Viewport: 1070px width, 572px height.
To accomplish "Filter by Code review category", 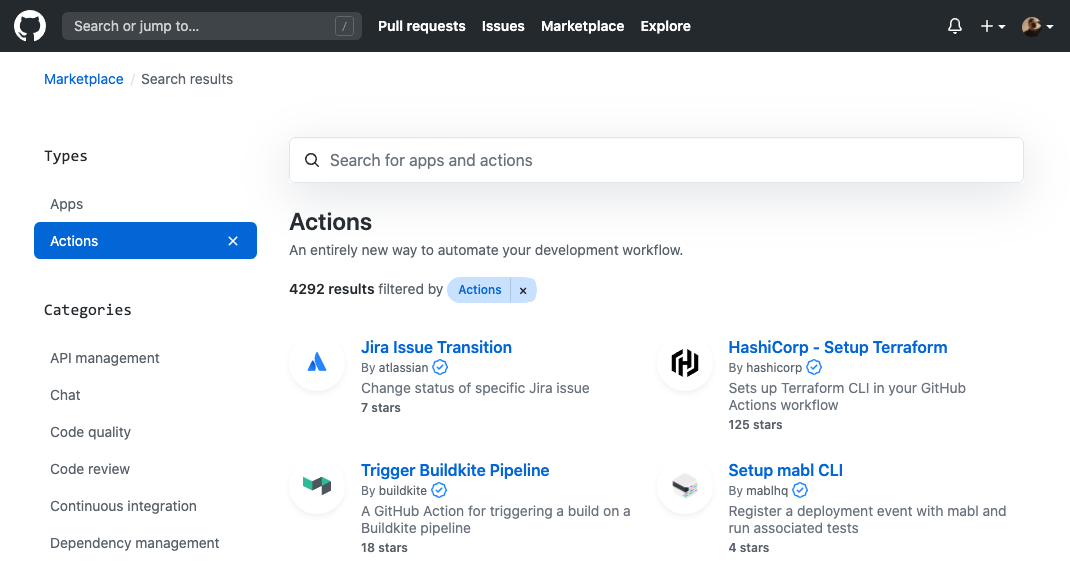I will coord(89,469).
